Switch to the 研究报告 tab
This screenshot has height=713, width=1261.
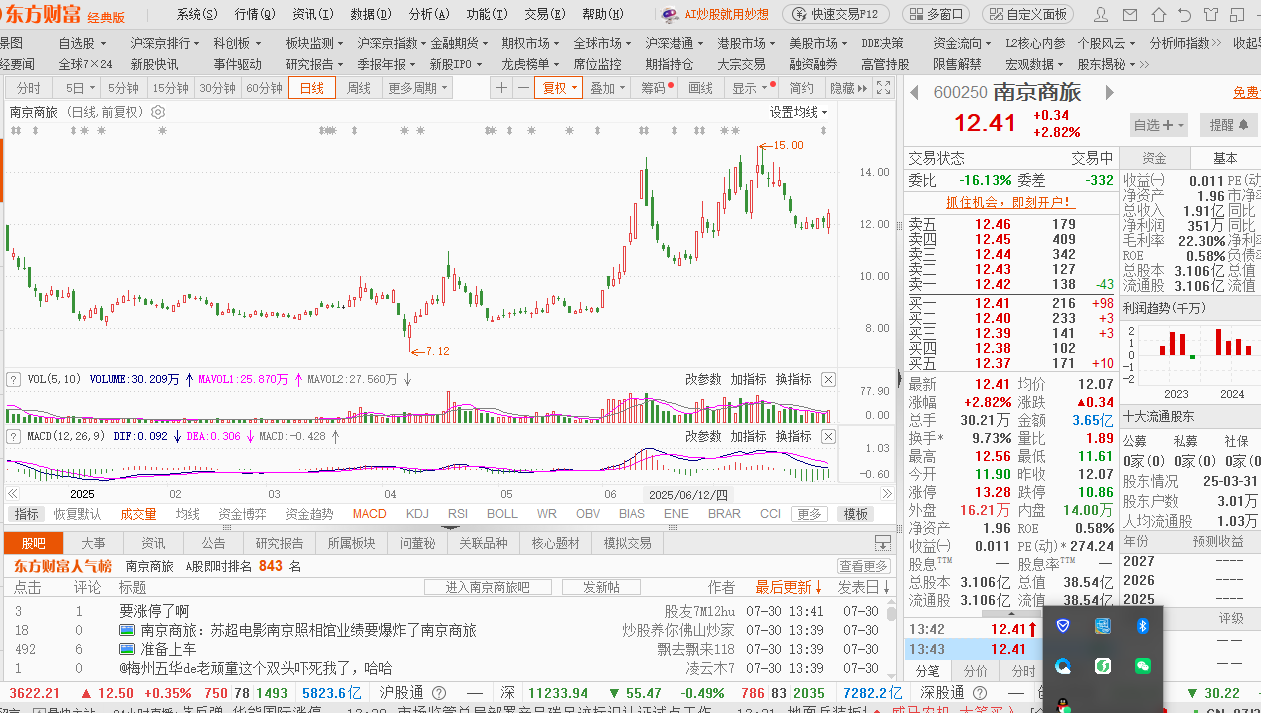tap(279, 543)
